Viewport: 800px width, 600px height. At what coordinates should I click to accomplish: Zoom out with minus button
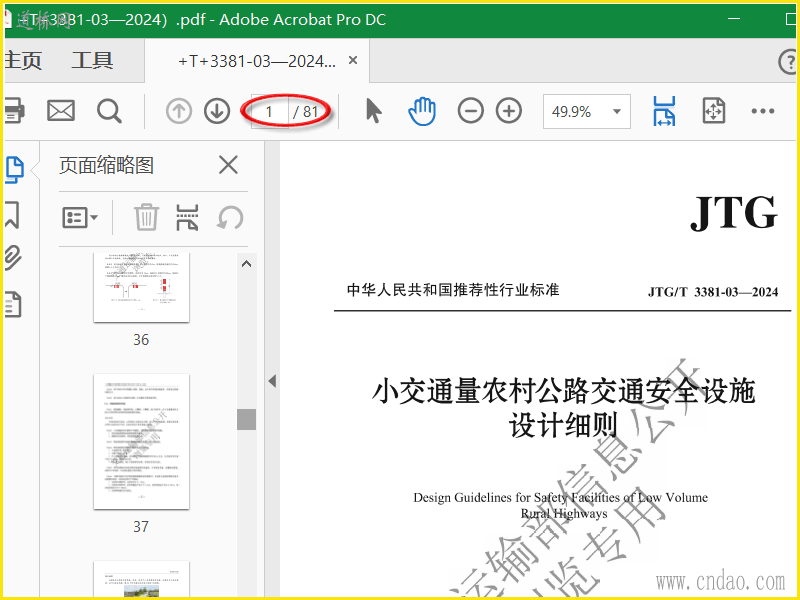(470, 111)
